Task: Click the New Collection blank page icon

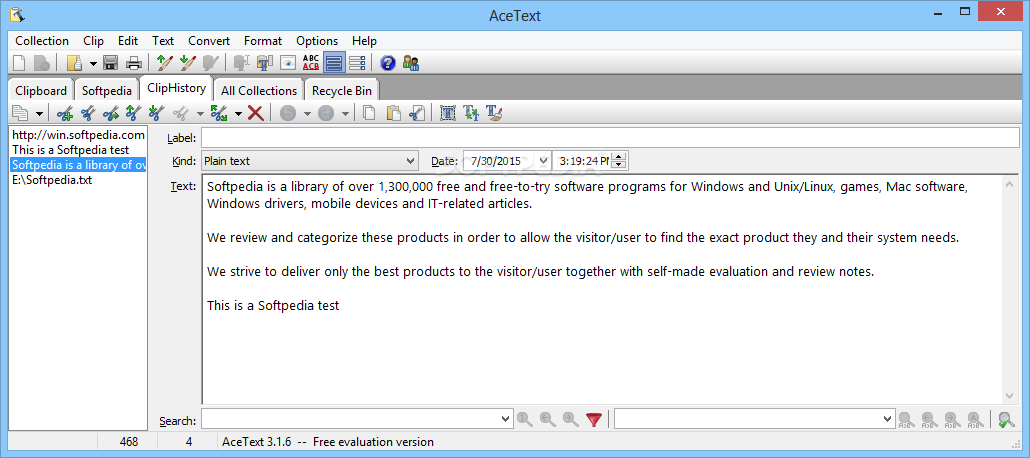Action: point(20,63)
